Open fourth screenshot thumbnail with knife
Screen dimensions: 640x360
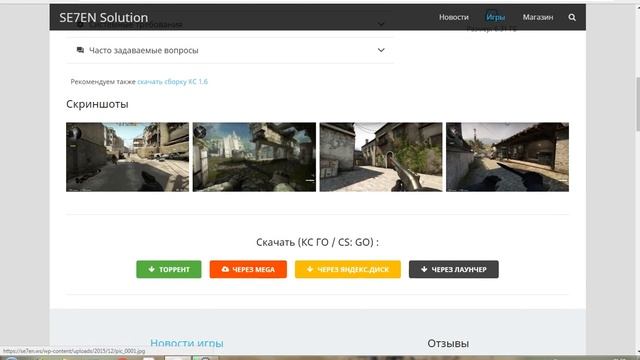click(x=507, y=157)
